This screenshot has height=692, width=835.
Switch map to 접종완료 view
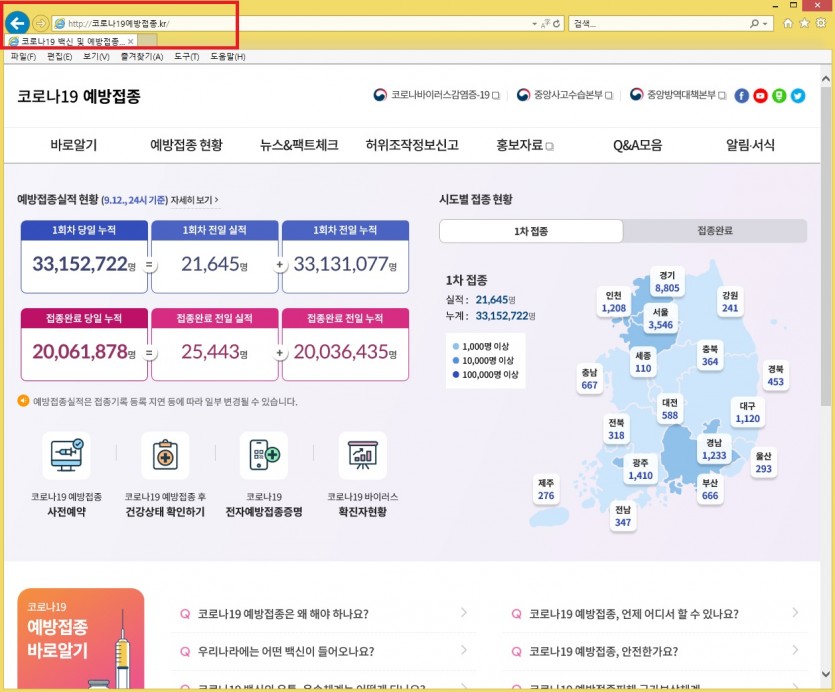tap(714, 231)
